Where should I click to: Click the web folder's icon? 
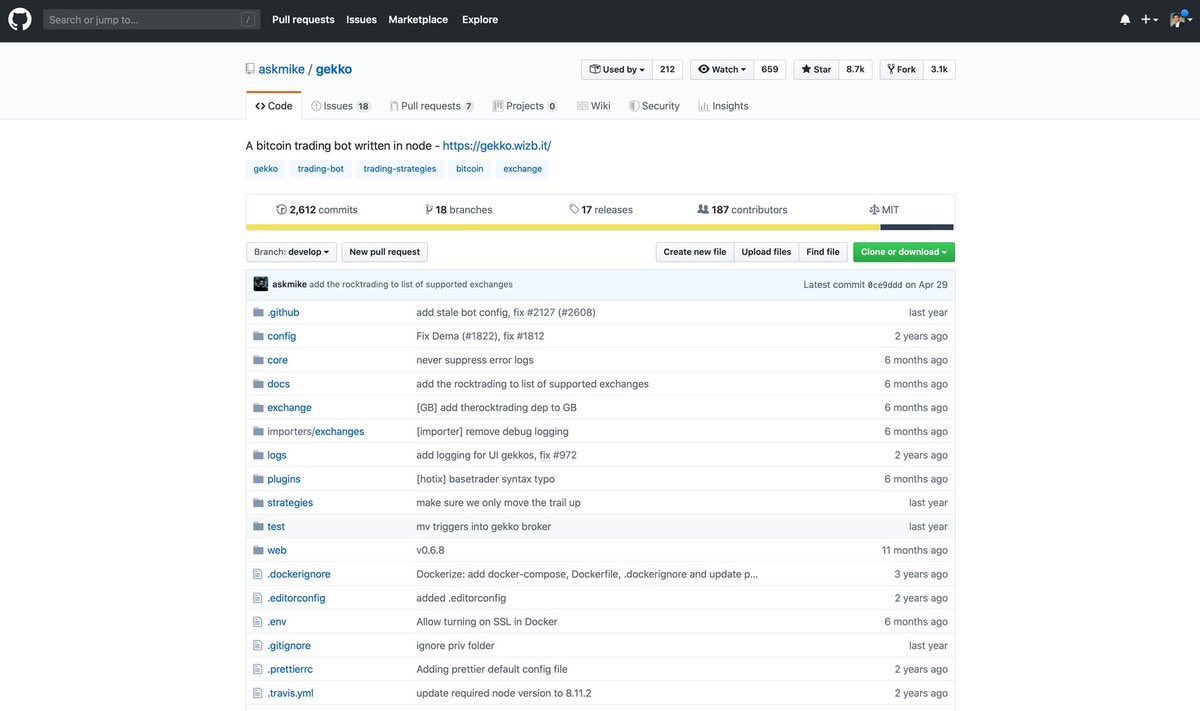pyautogui.click(x=258, y=550)
